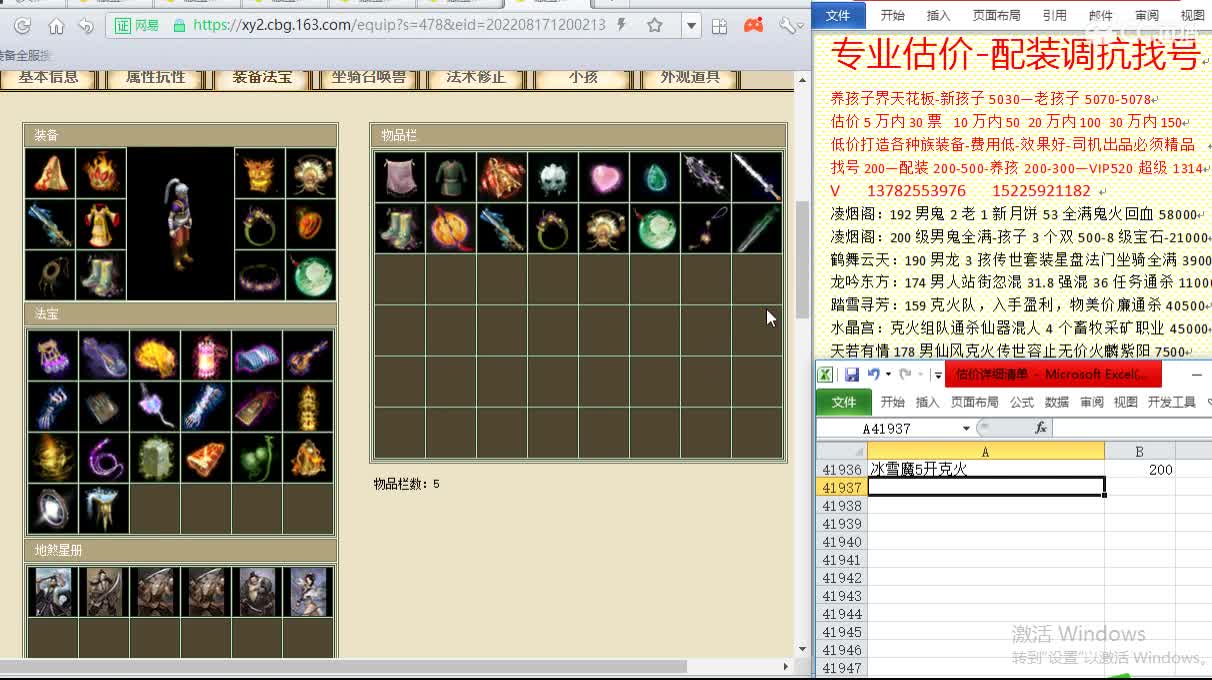Switch to the 属性抗性 tab
1212x680 pixels.
click(x=155, y=77)
